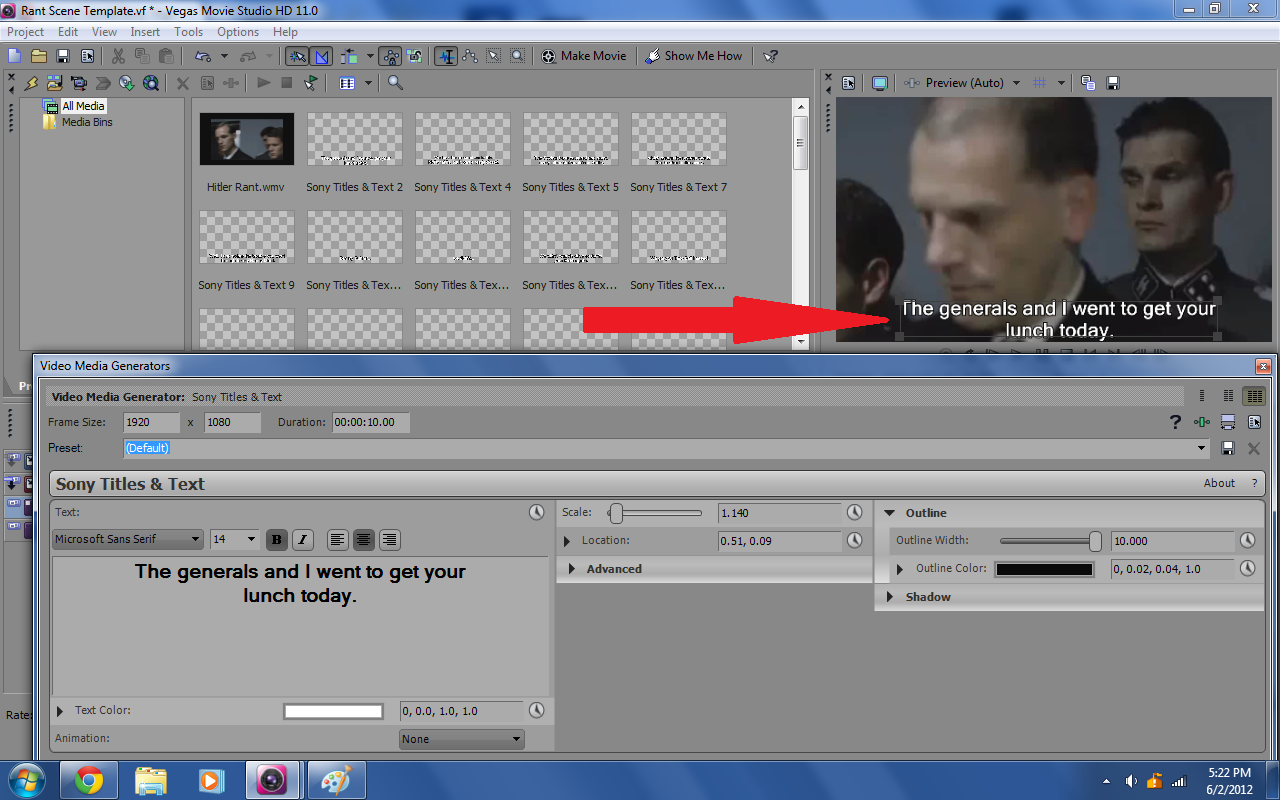Open the File menu named Project

(x=26, y=32)
